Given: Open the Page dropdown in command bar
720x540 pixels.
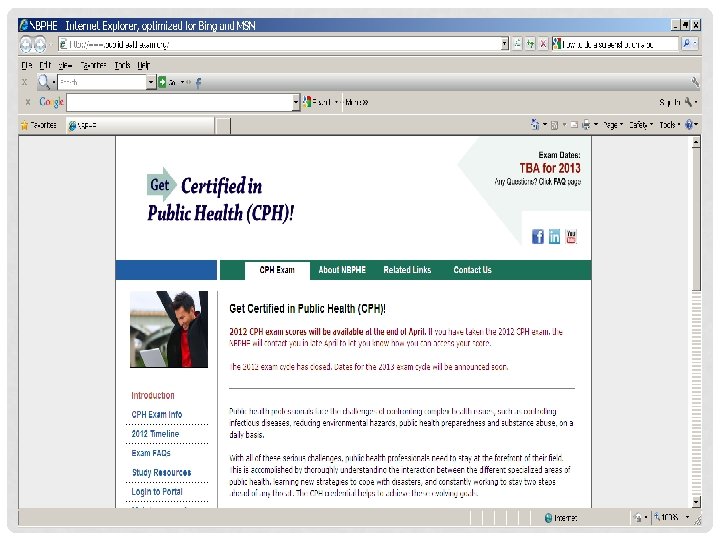Looking at the screenshot, I should [613, 125].
